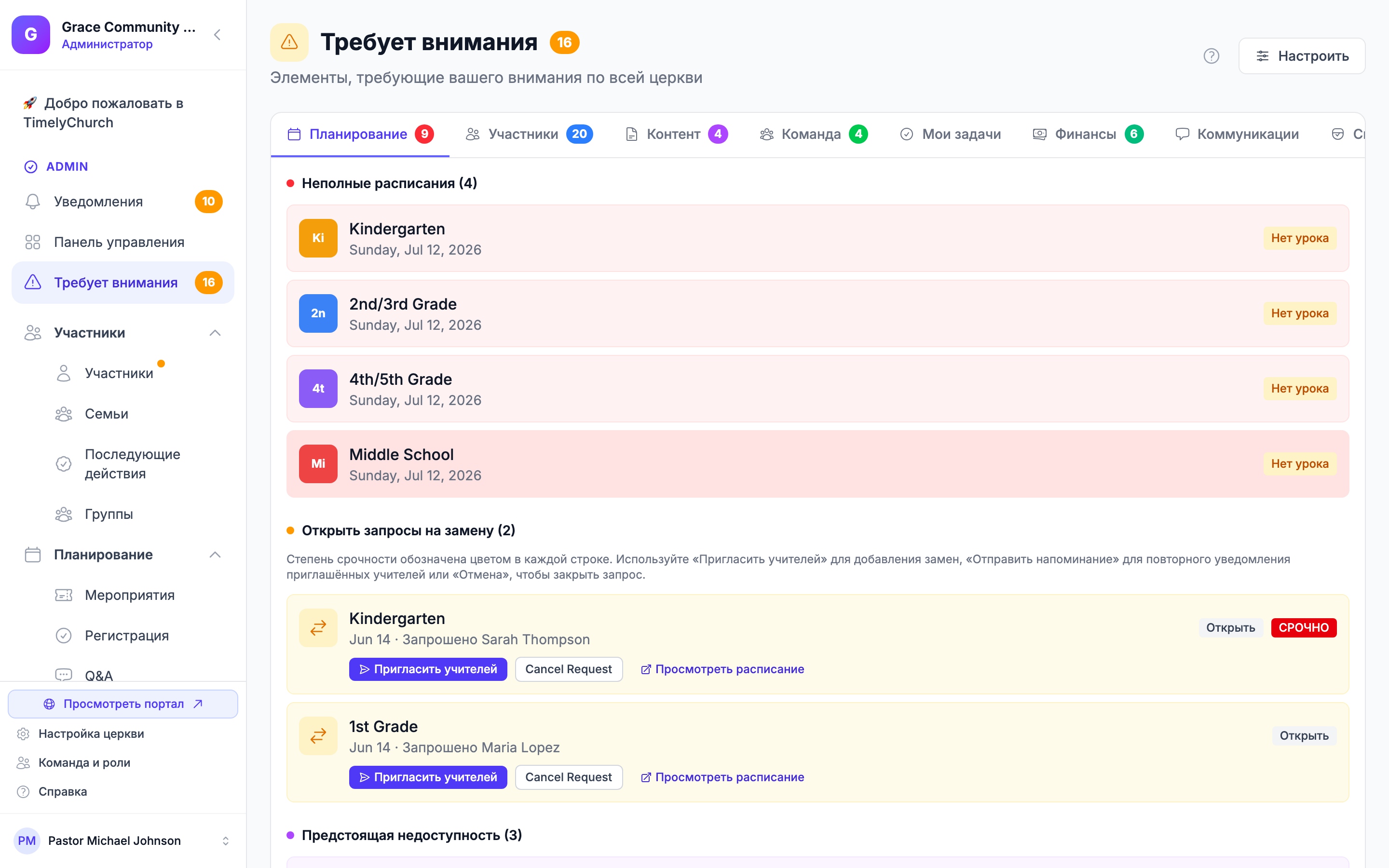Click Пригласить учителей for Kindergarten
1389x868 pixels.
point(428,669)
